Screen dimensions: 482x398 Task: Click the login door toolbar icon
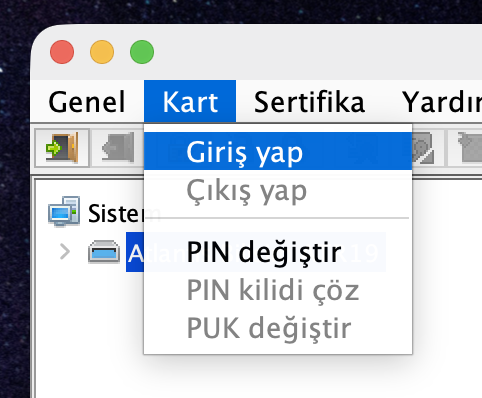(x=62, y=148)
